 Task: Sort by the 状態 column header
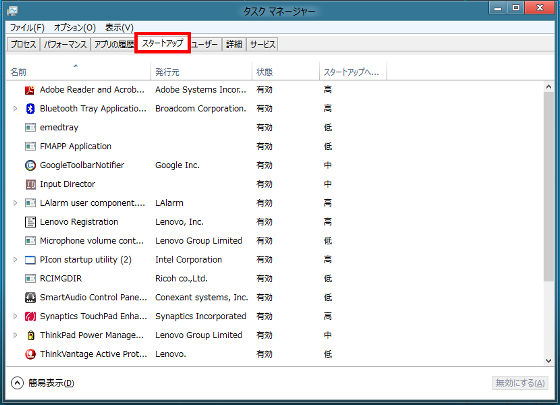[x=286, y=72]
